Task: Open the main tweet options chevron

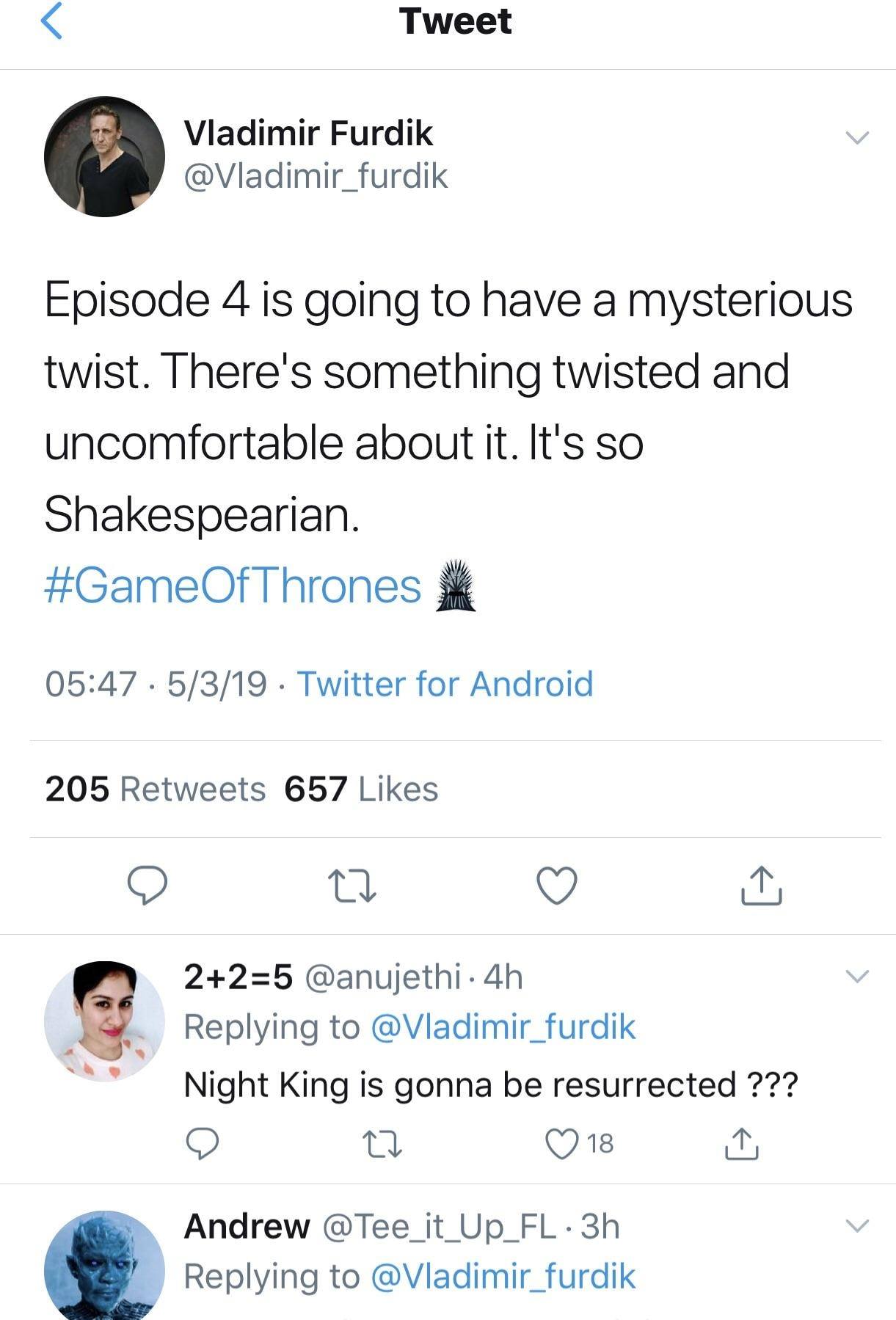Action: [856, 137]
